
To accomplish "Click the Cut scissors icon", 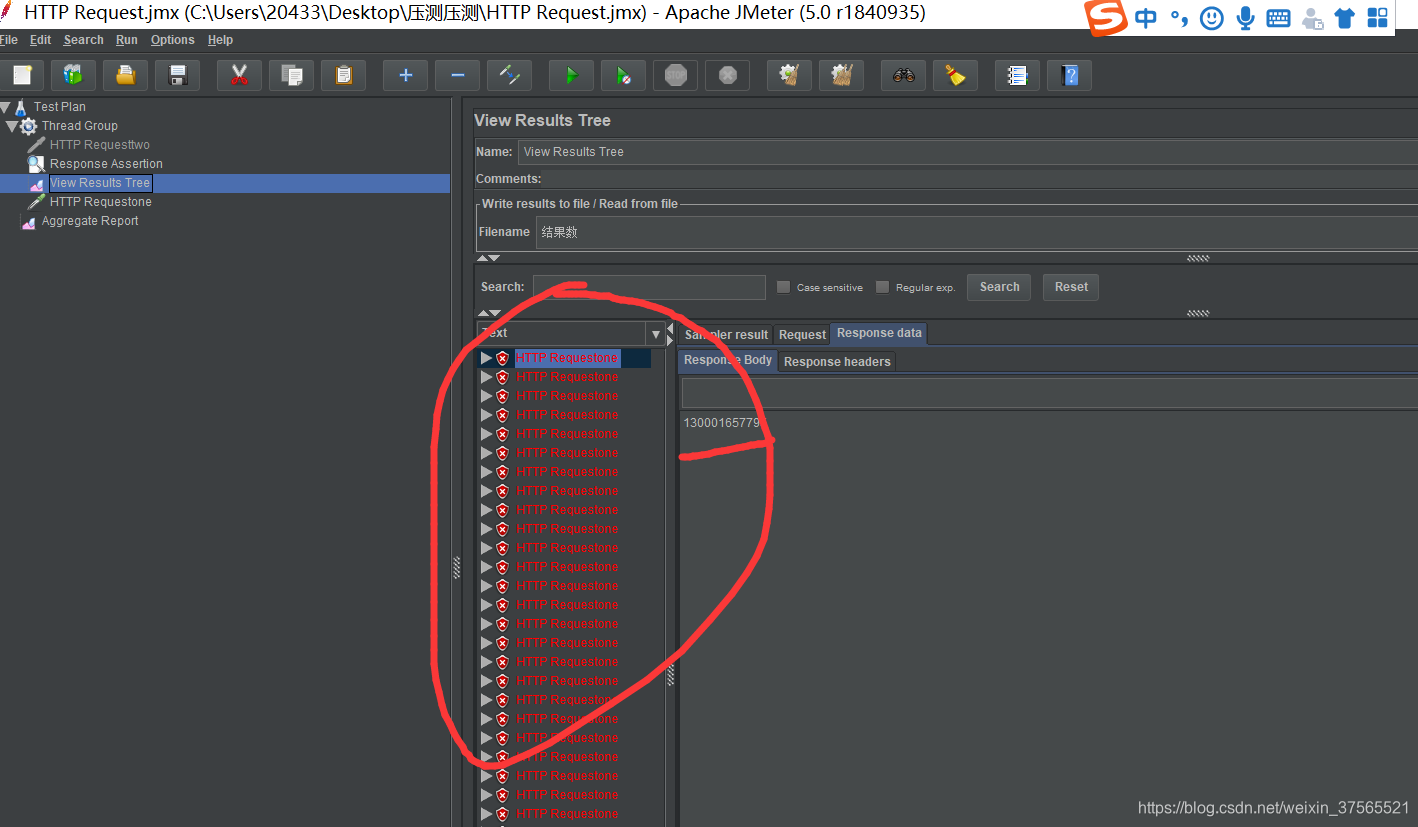I will coord(239,75).
